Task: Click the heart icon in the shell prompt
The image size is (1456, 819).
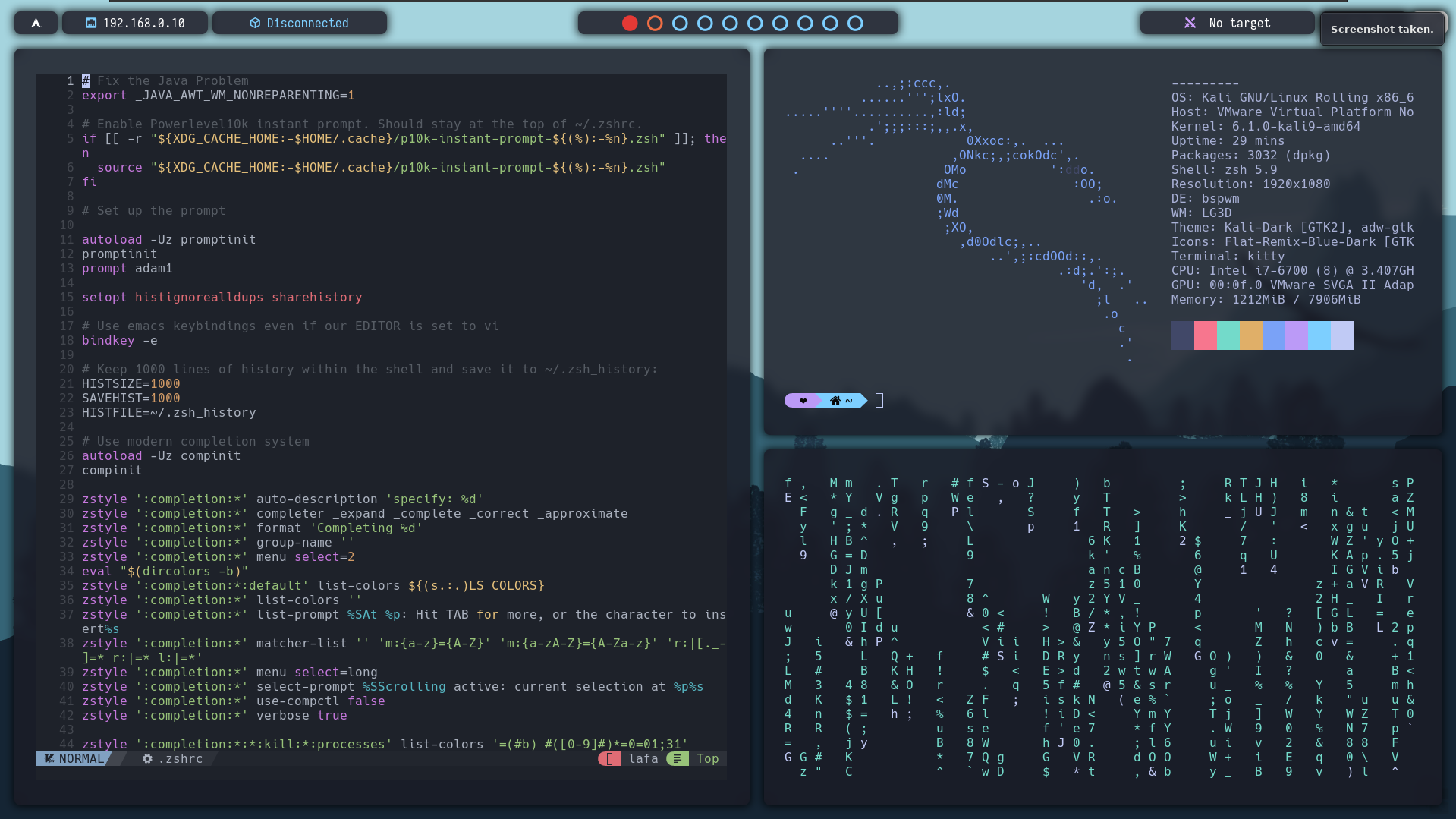Action: pyautogui.click(x=803, y=400)
